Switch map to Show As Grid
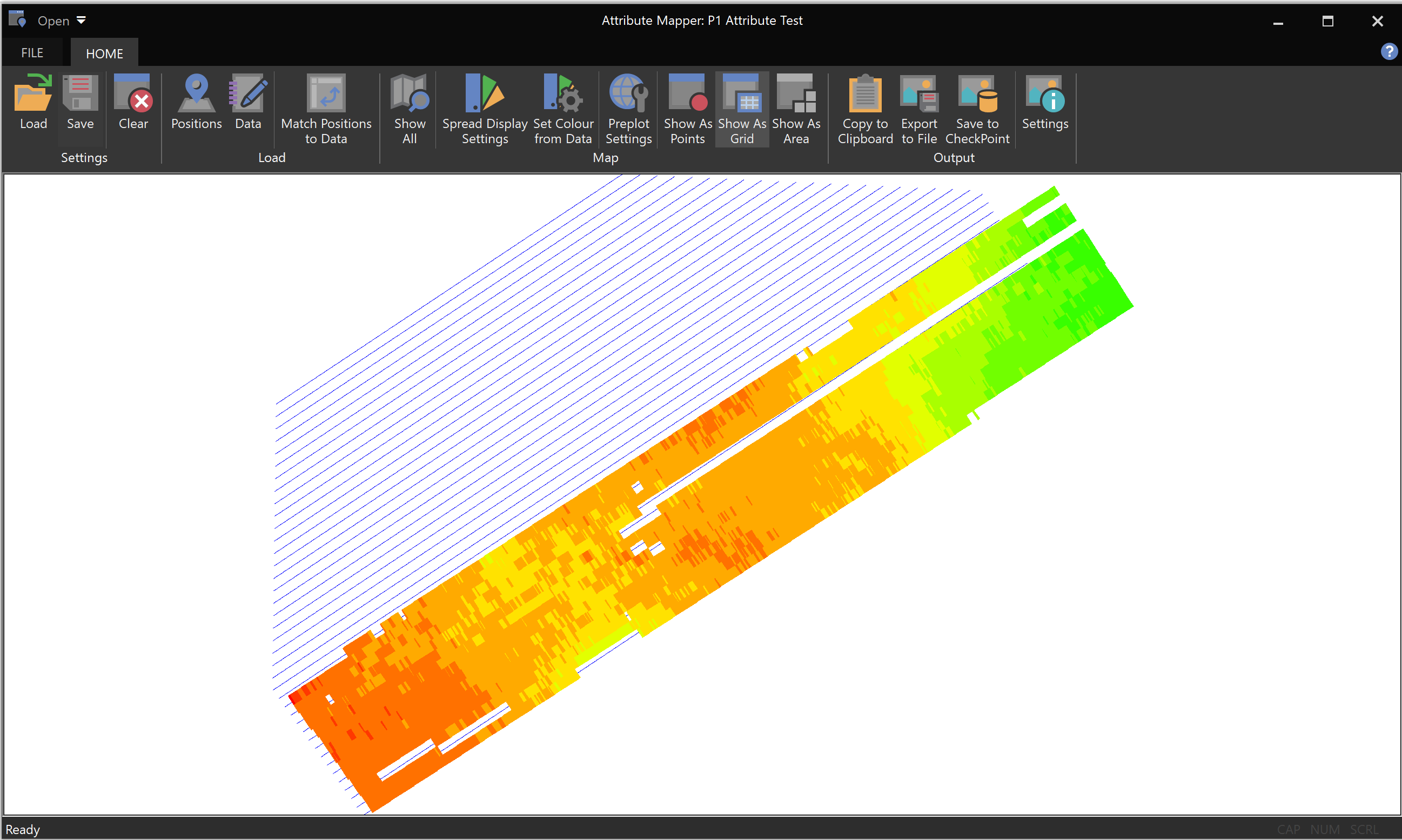The width and height of the screenshot is (1402, 840). click(x=741, y=109)
